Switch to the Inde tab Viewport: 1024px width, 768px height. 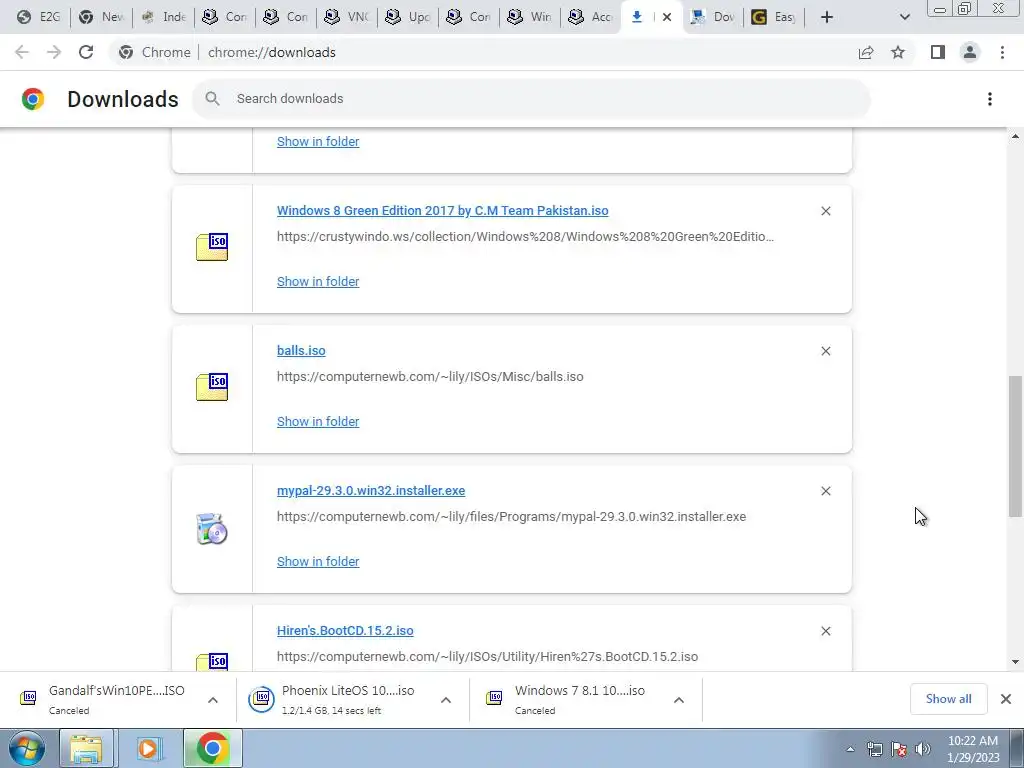click(x=163, y=17)
